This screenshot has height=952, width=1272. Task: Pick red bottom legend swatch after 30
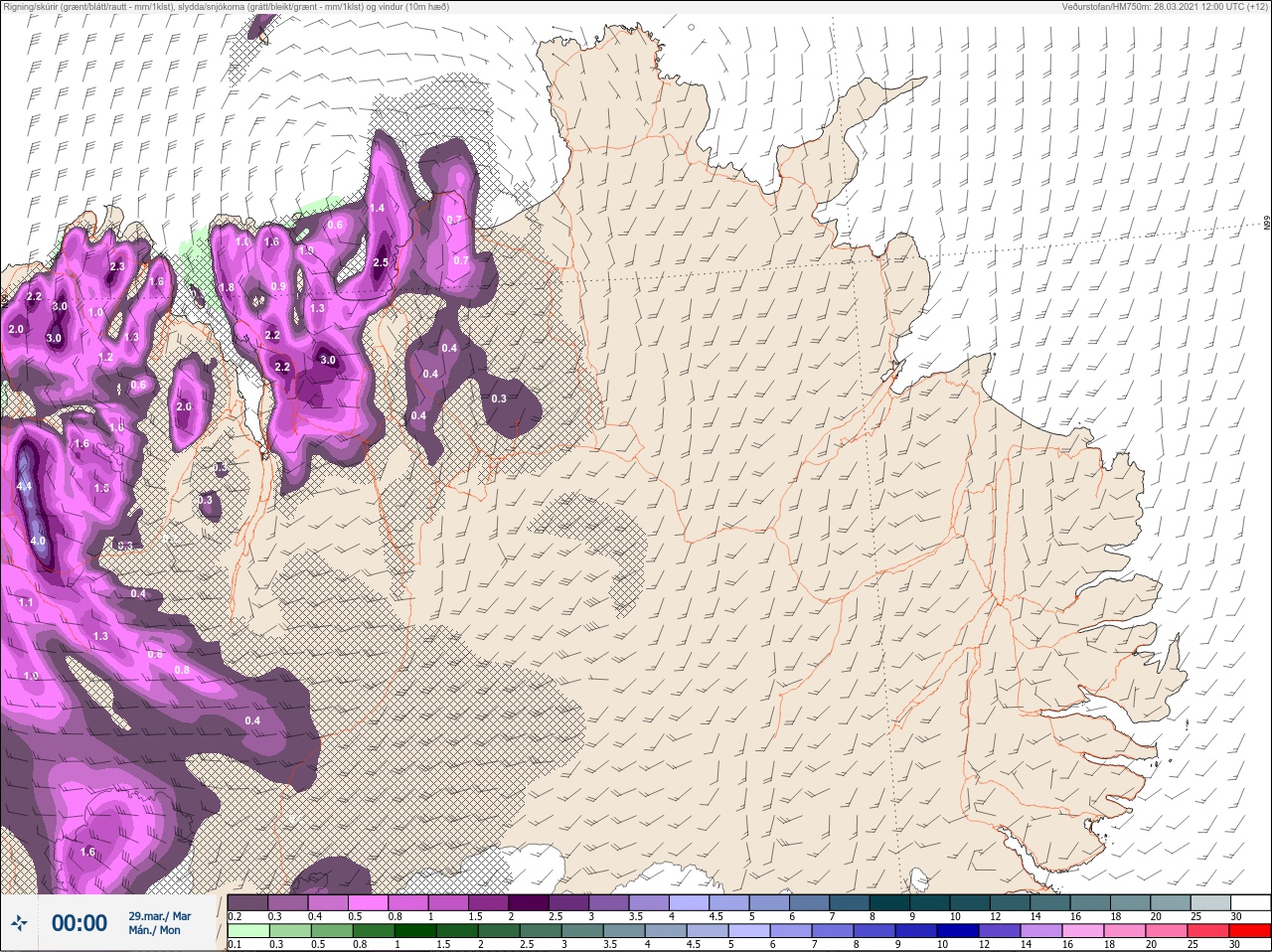pyautogui.click(x=1250, y=930)
